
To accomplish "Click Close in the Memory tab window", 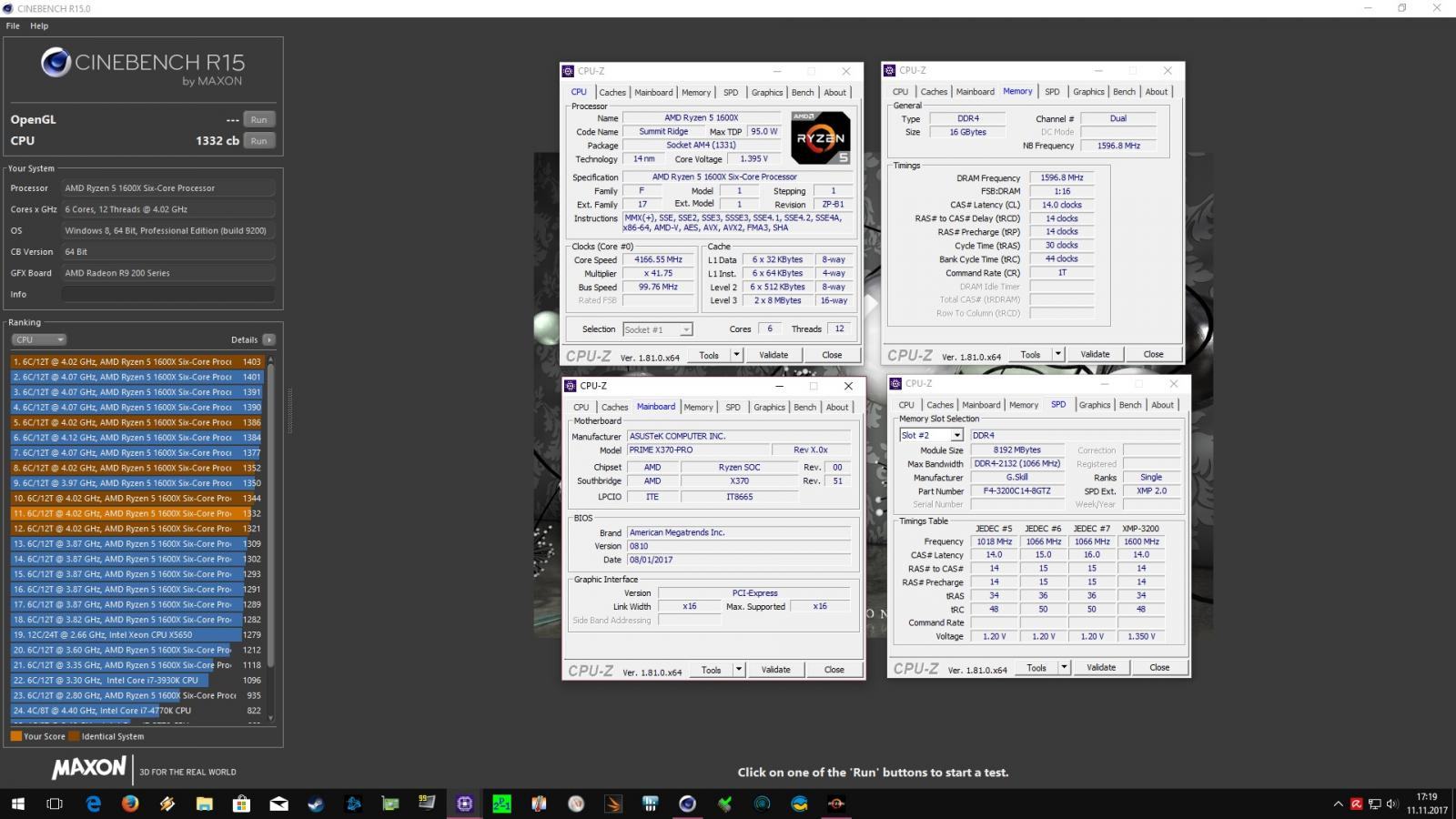I will tap(1153, 354).
